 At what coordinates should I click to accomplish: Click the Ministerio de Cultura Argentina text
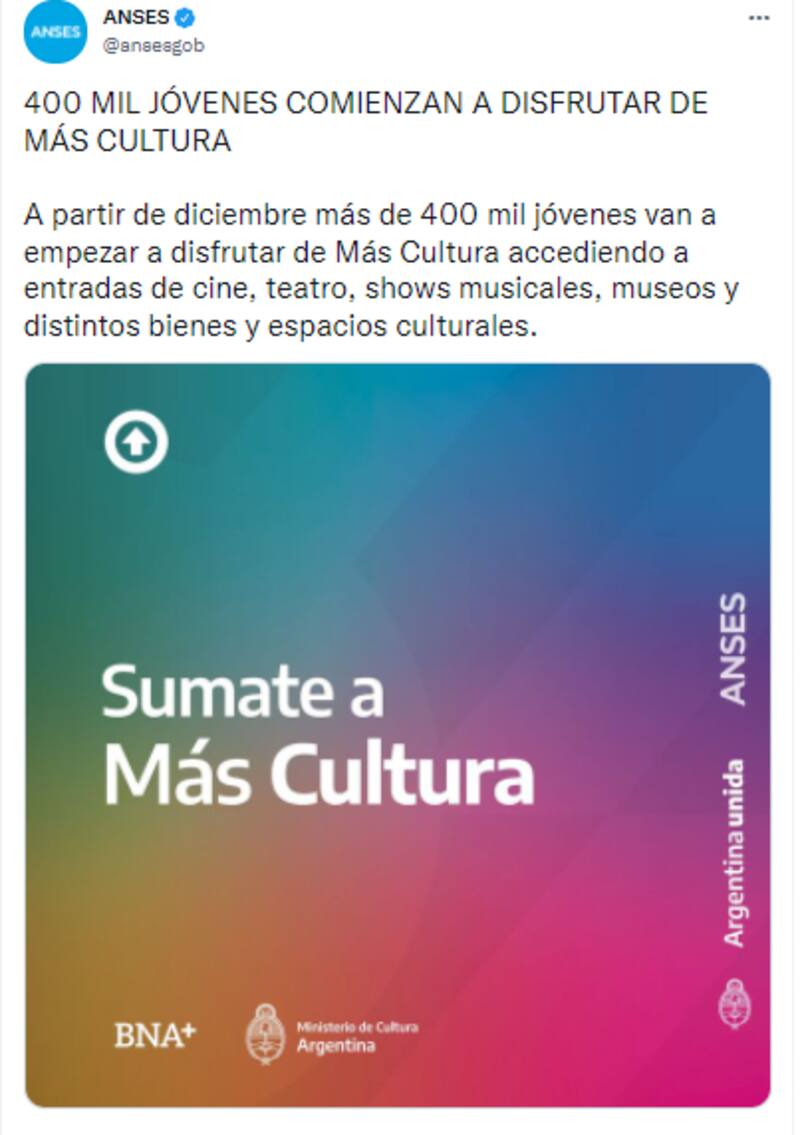tap(357, 1037)
